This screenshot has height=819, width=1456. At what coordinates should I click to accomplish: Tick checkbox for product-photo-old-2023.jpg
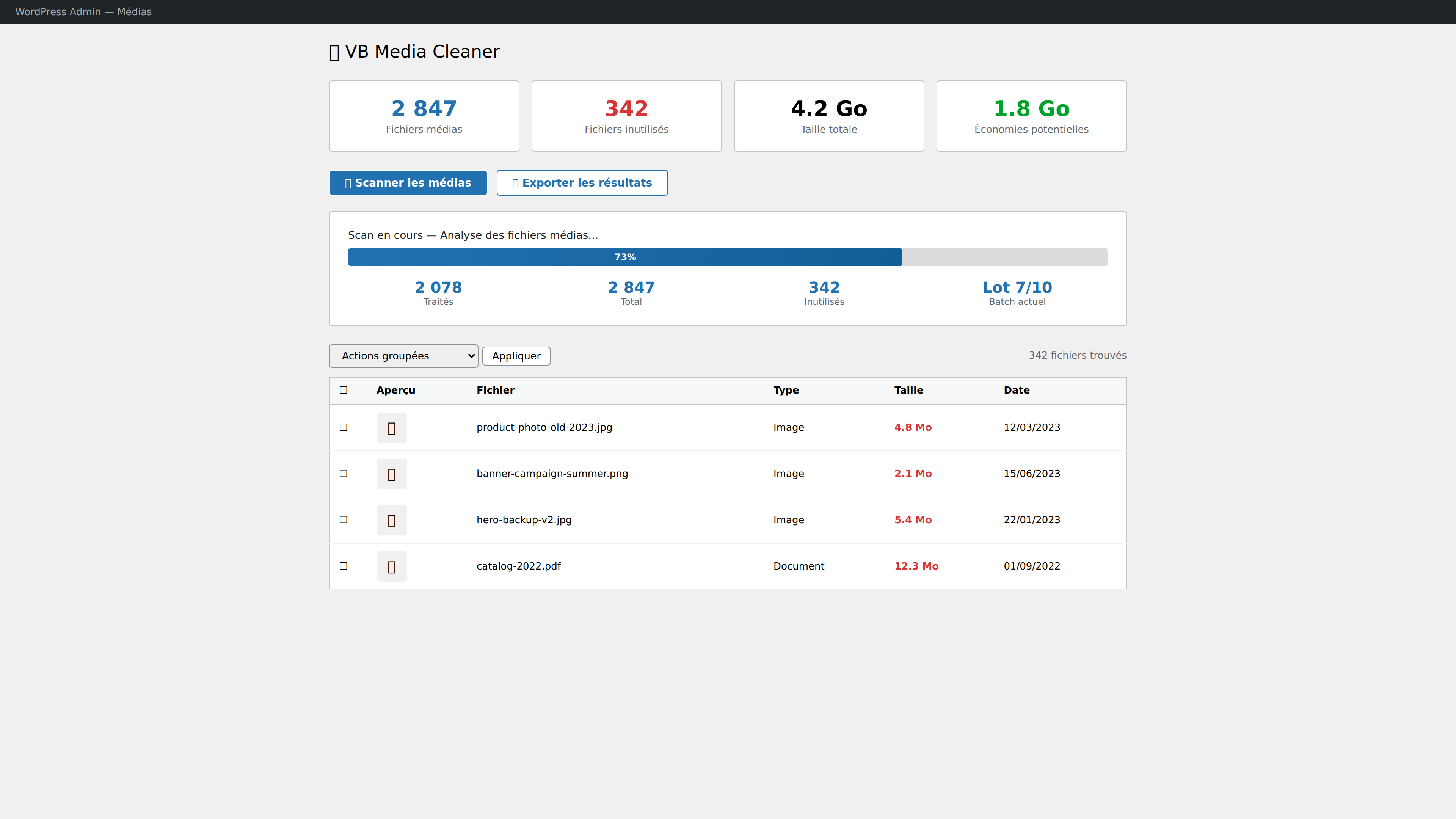343,427
